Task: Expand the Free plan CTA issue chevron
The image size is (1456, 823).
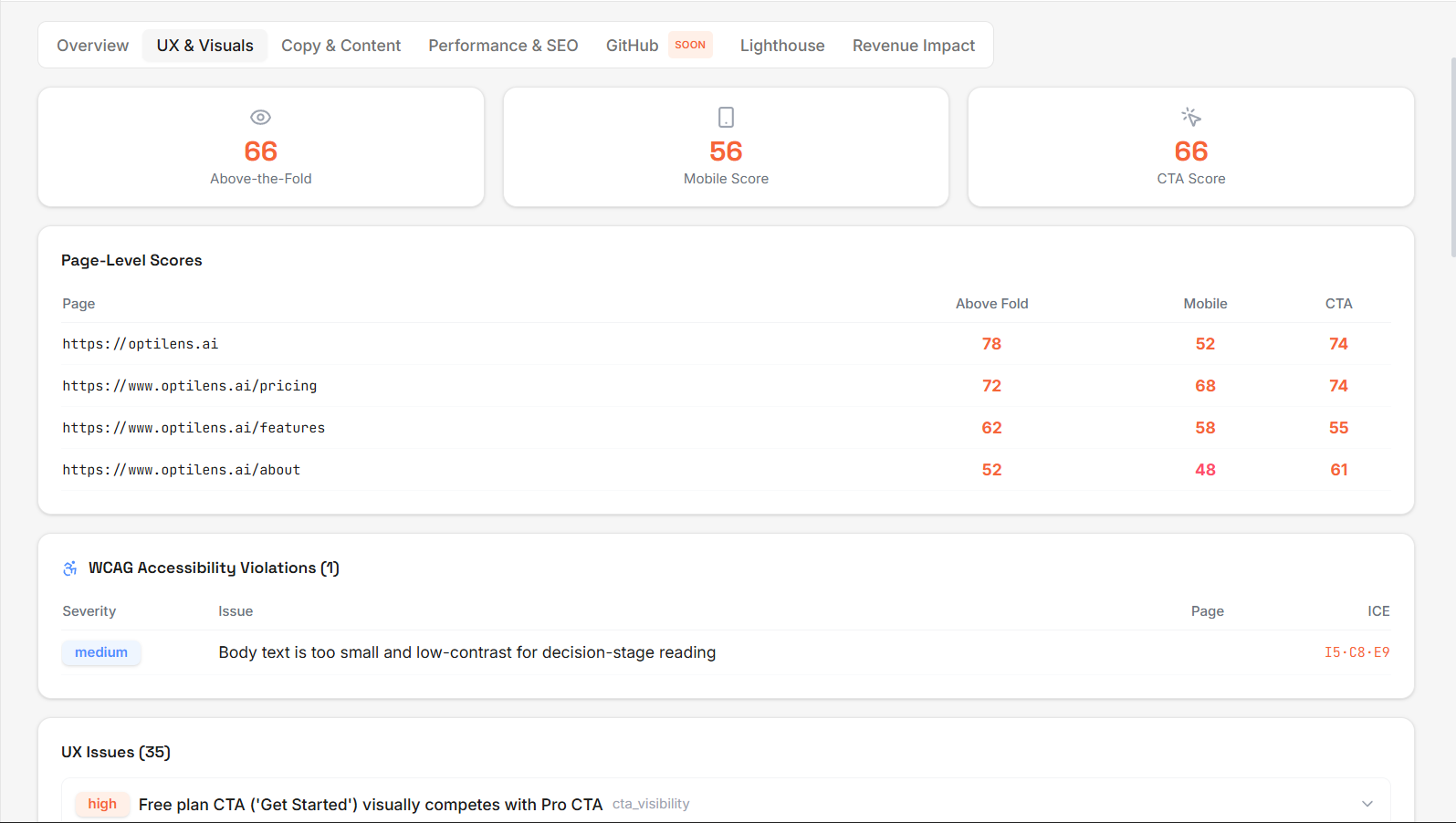Action: pos(1367,804)
